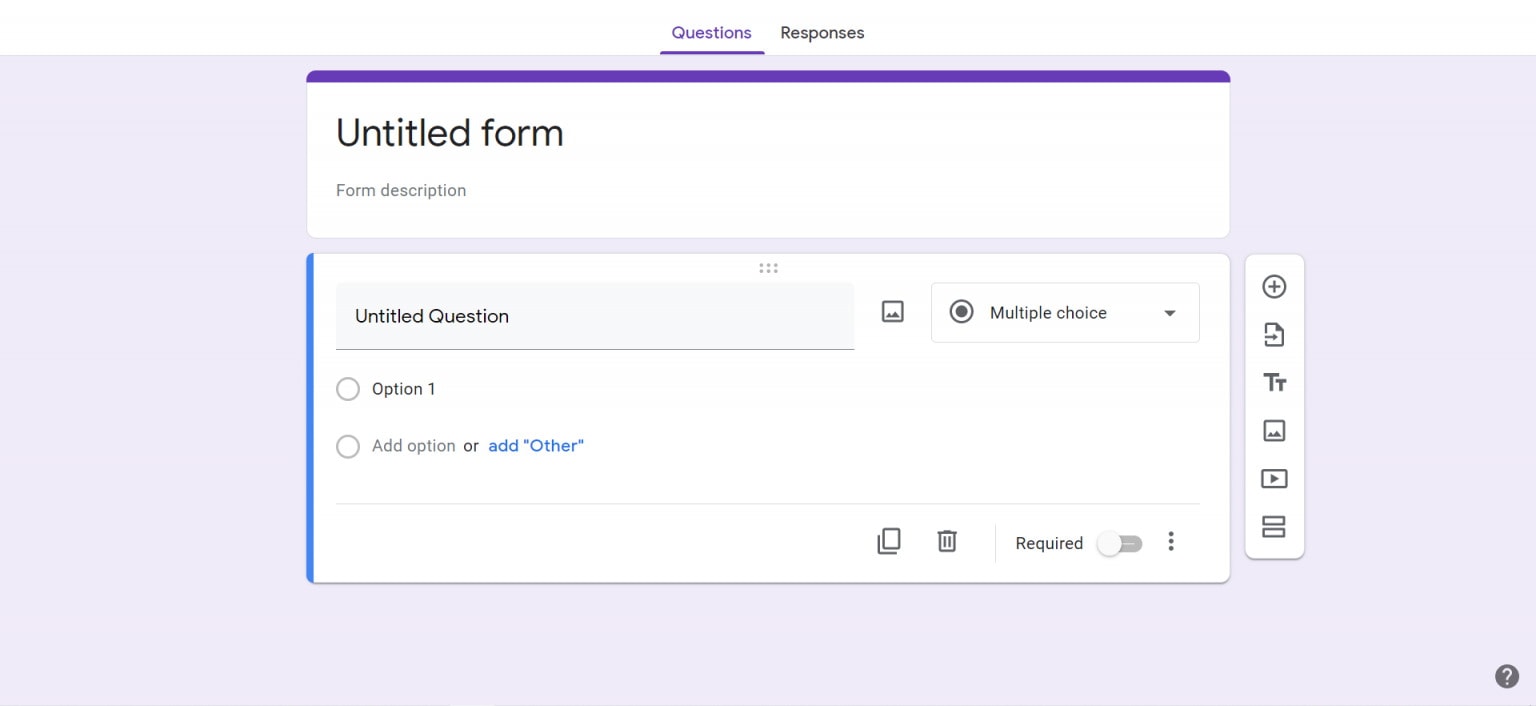Duplicate the question card
This screenshot has height=706, width=1536.
point(889,542)
